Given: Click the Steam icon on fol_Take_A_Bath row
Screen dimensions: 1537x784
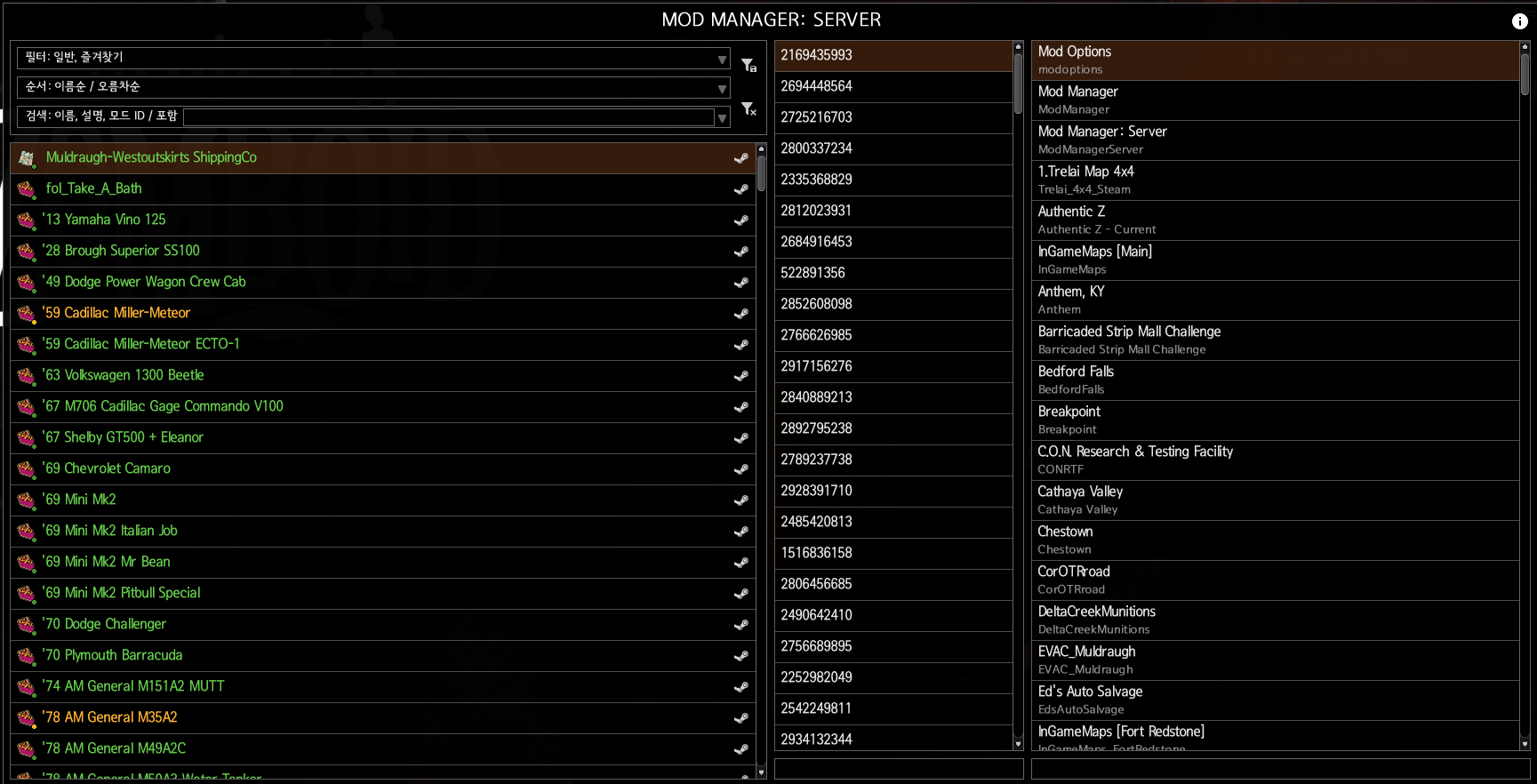Looking at the screenshot, I should tap(740, 189).
